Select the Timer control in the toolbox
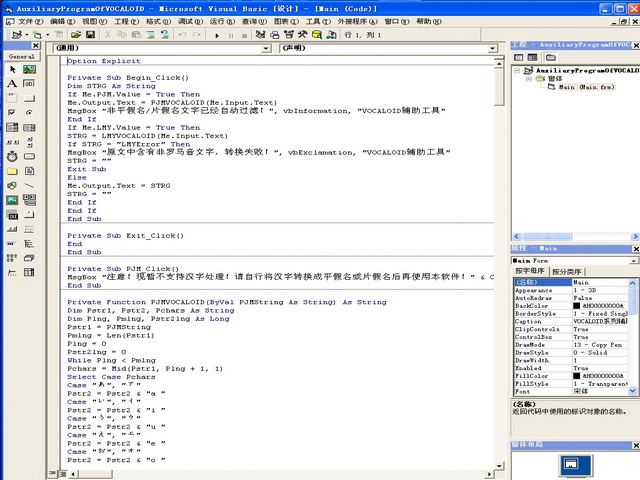Viewport: 640px width, 480px height. [12, 156]
